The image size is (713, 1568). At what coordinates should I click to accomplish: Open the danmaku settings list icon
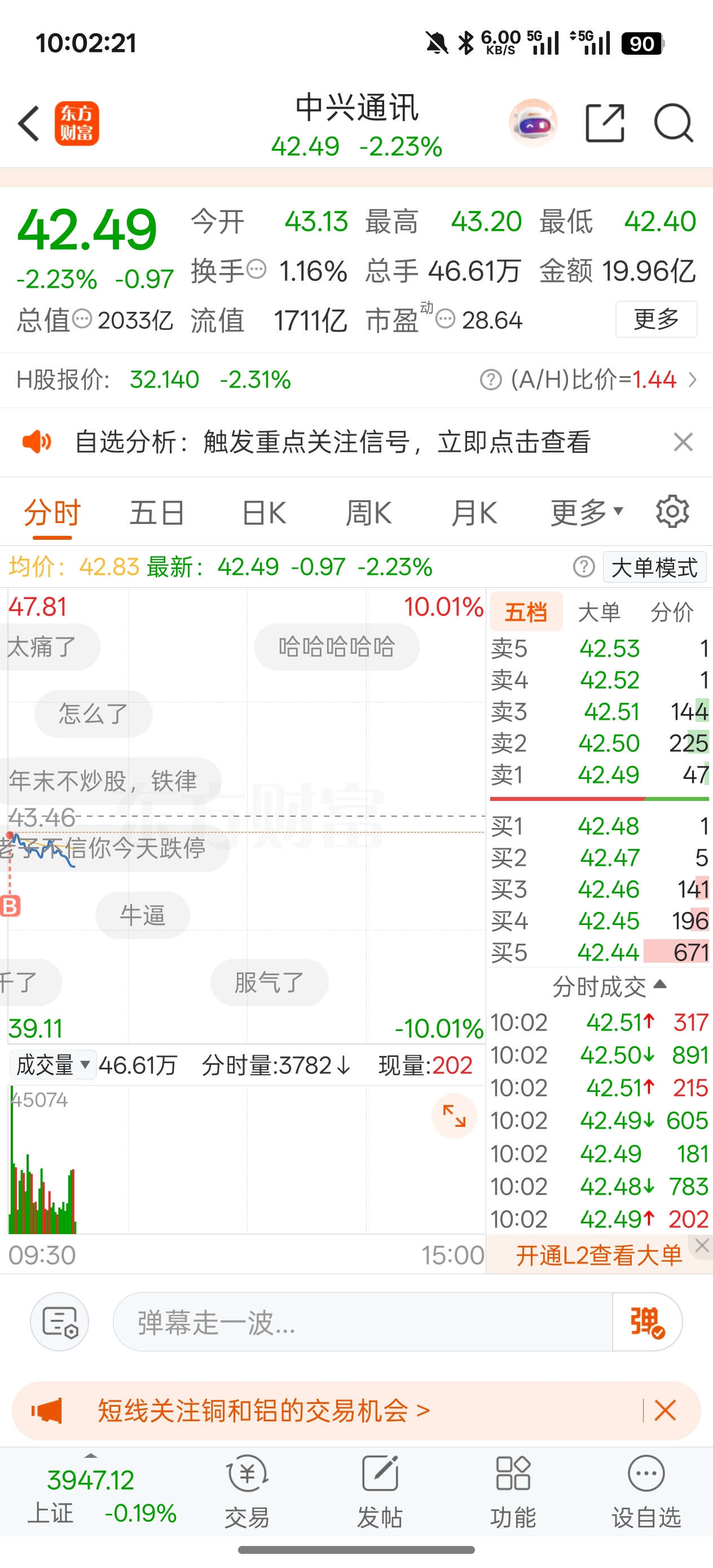coord(60,1322)
